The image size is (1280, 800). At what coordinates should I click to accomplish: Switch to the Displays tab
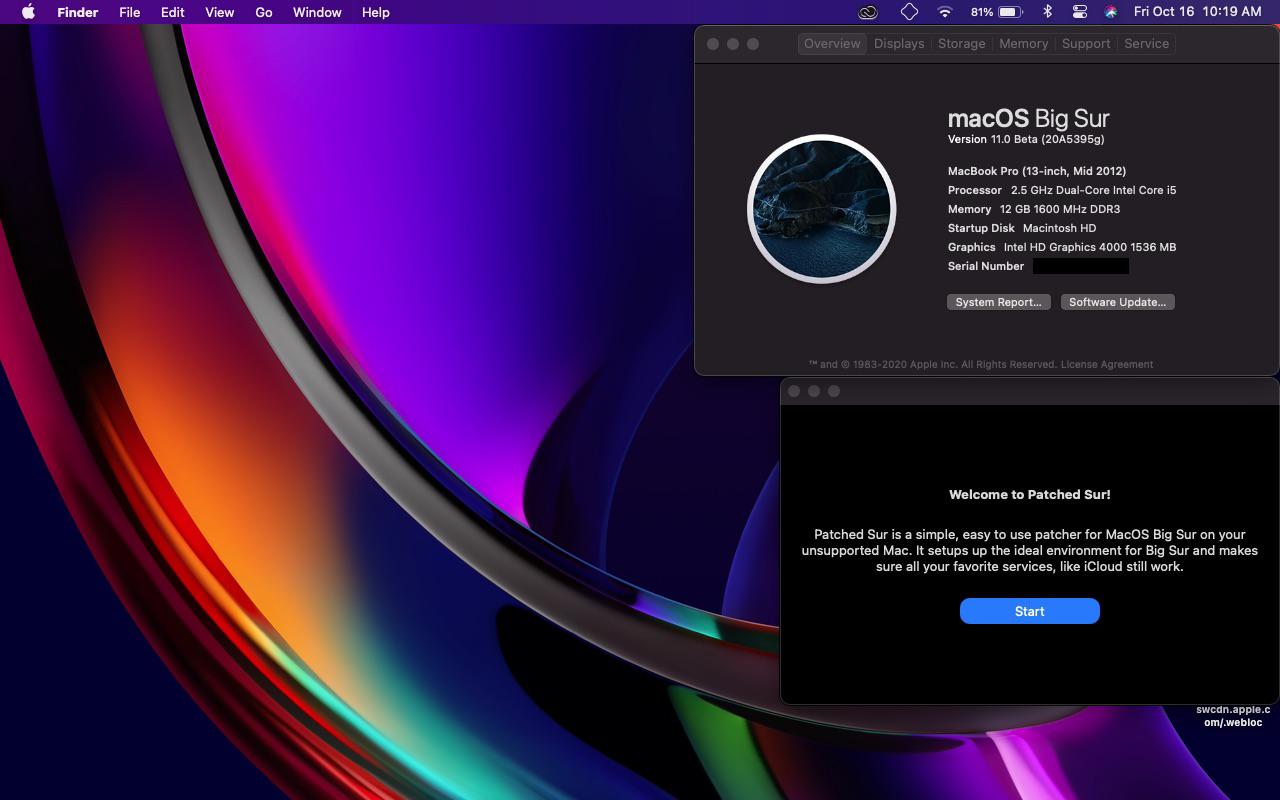899,44
